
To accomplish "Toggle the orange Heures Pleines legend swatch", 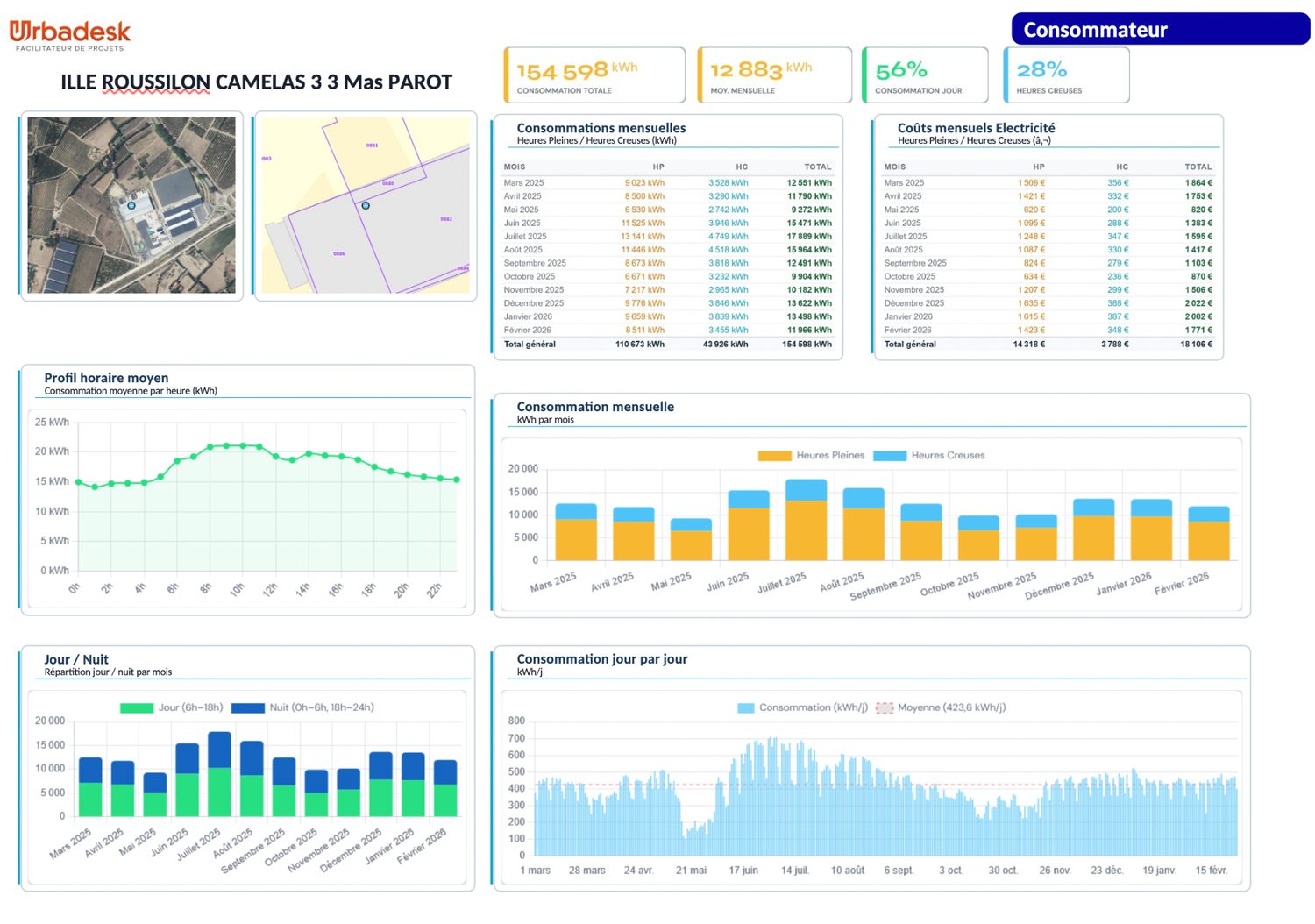I will pos(774,456).
